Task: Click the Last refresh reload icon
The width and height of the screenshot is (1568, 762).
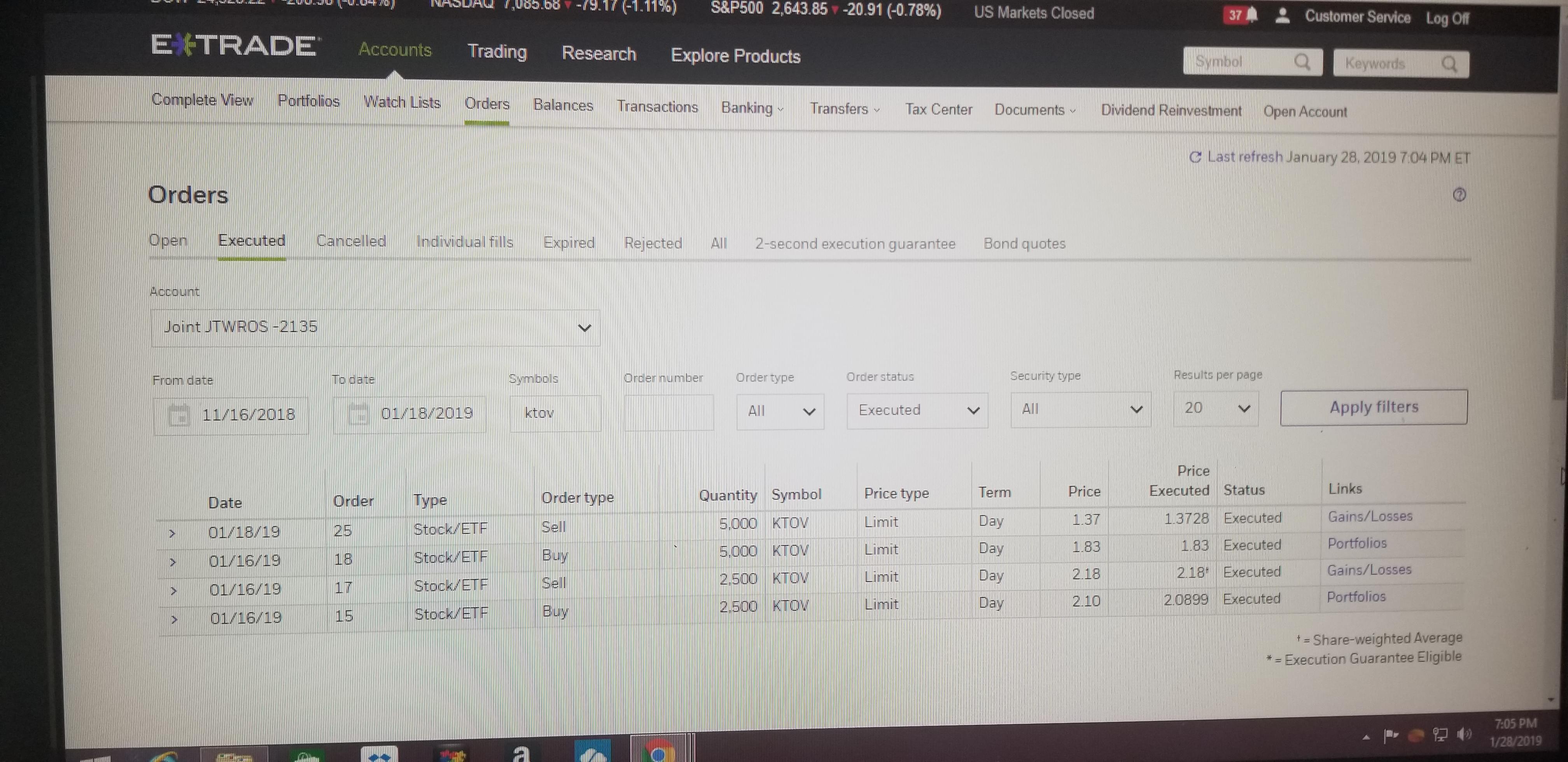Action: tap(1195, 157)
